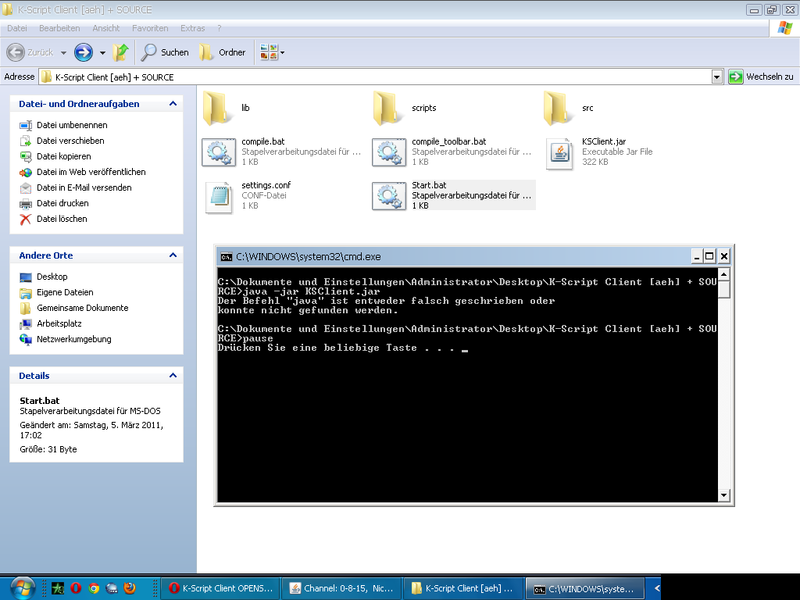800x600 pixels.
Task: Click the Start.bat name in Details panel
Action: tap(40, 401)
